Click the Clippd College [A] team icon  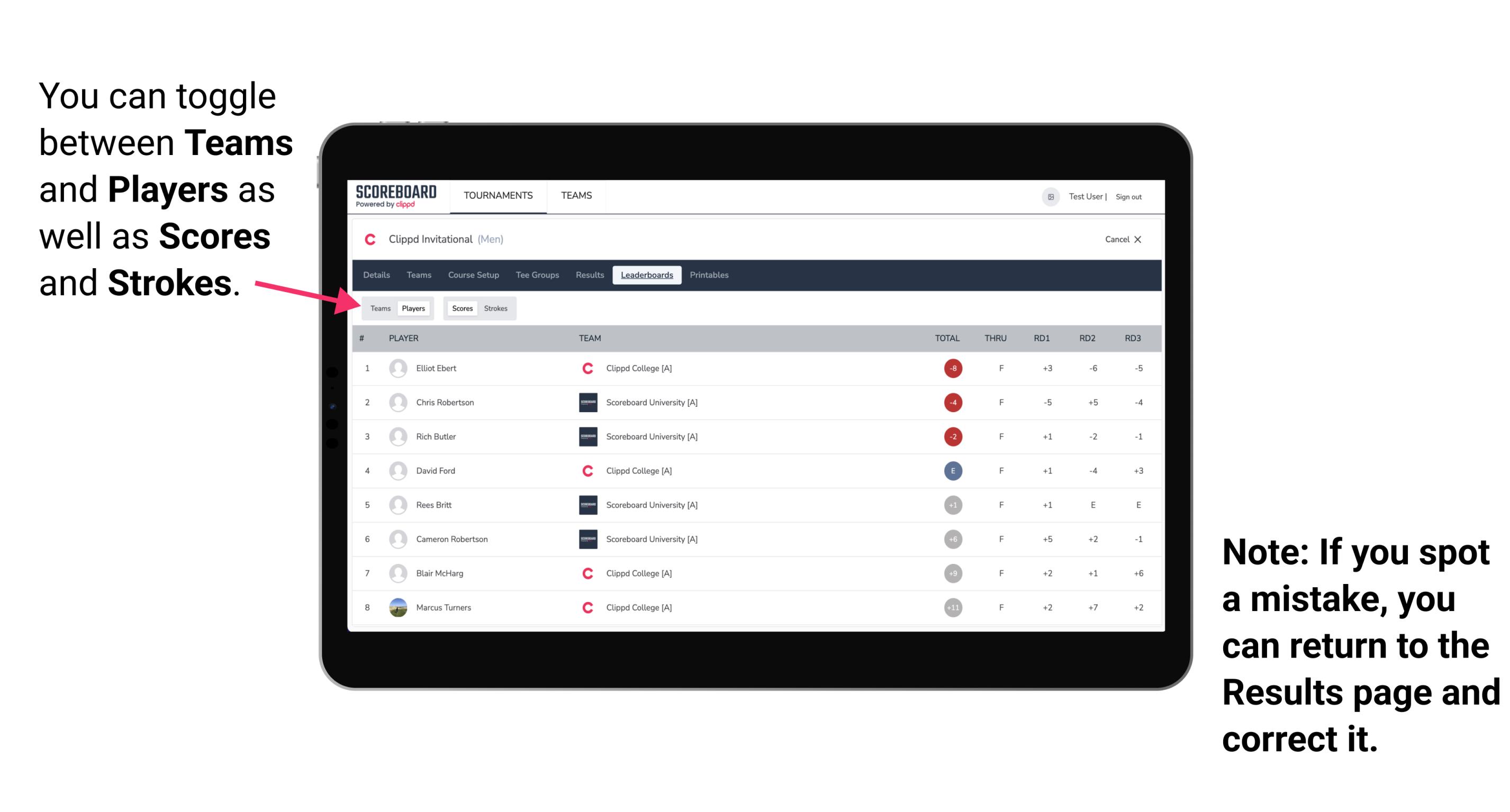coord(585,368)
